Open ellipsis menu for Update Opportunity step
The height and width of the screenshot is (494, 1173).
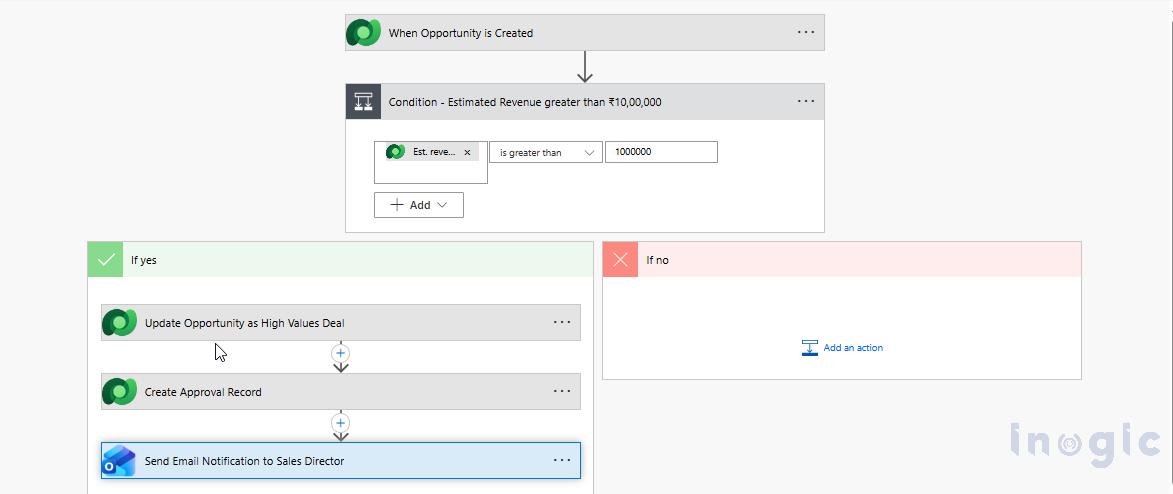pyautogui.click(x=562, y=323)
